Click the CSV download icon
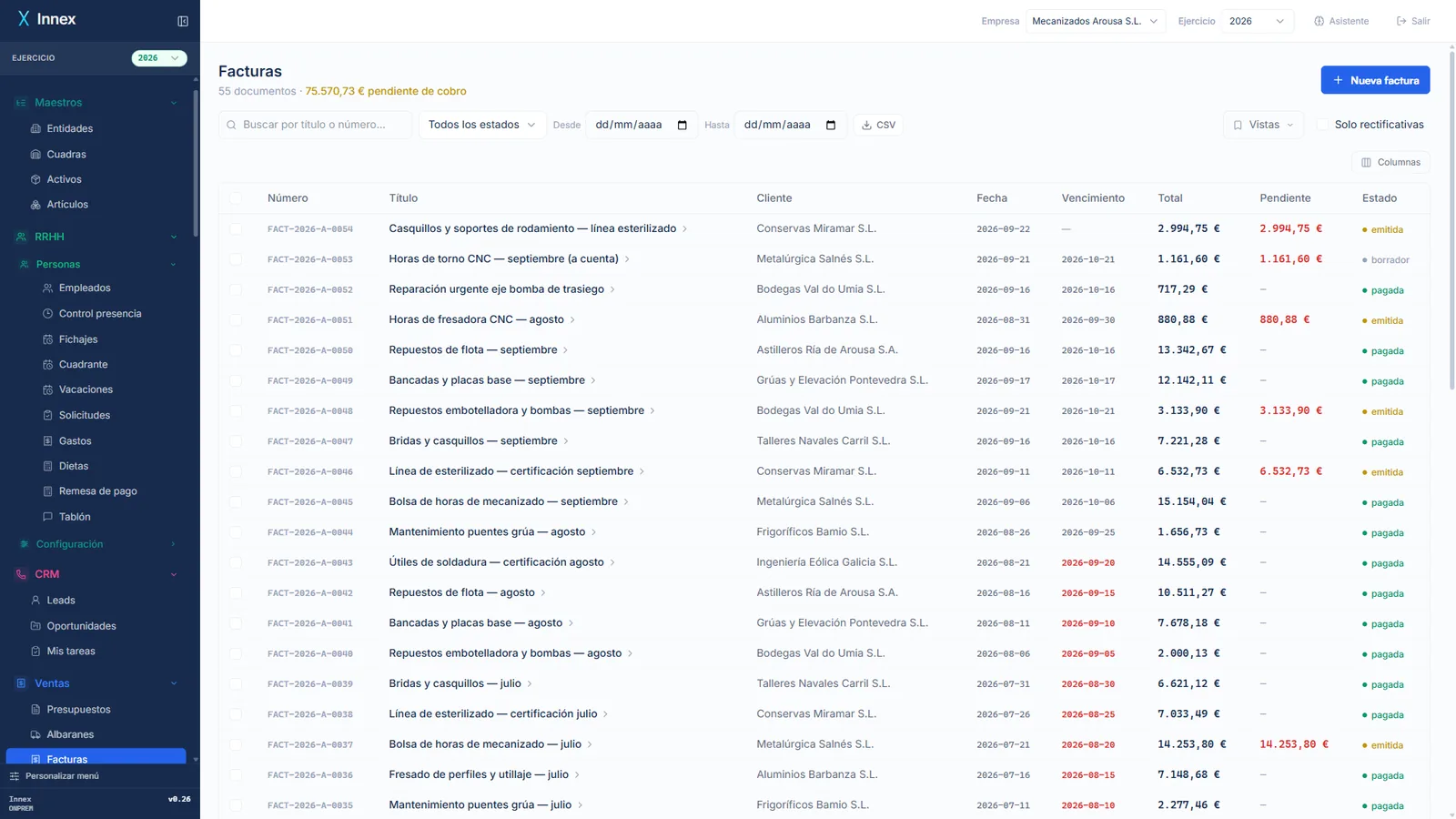The height and width of the screenshot is (819, 1456). pyautogui.click(x=867, y=125)
